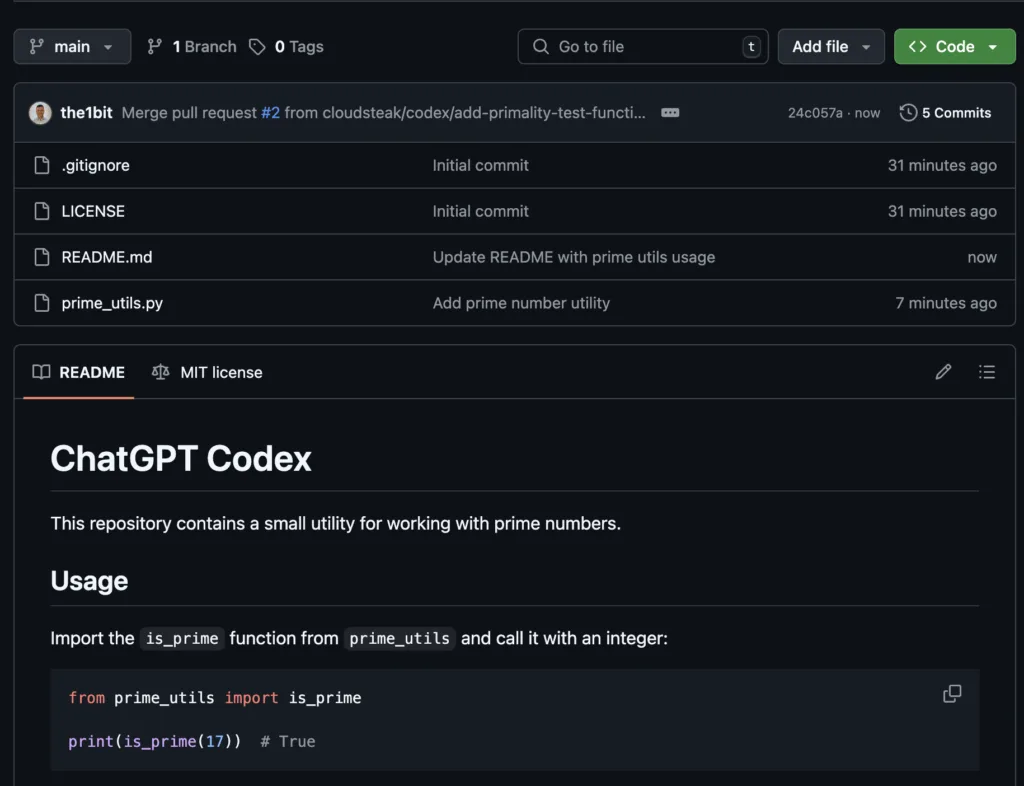The height and width of the screenshot is (786, 1024).
Task: Click the file icon for LICENSE
Action: [x=42, y=211]
